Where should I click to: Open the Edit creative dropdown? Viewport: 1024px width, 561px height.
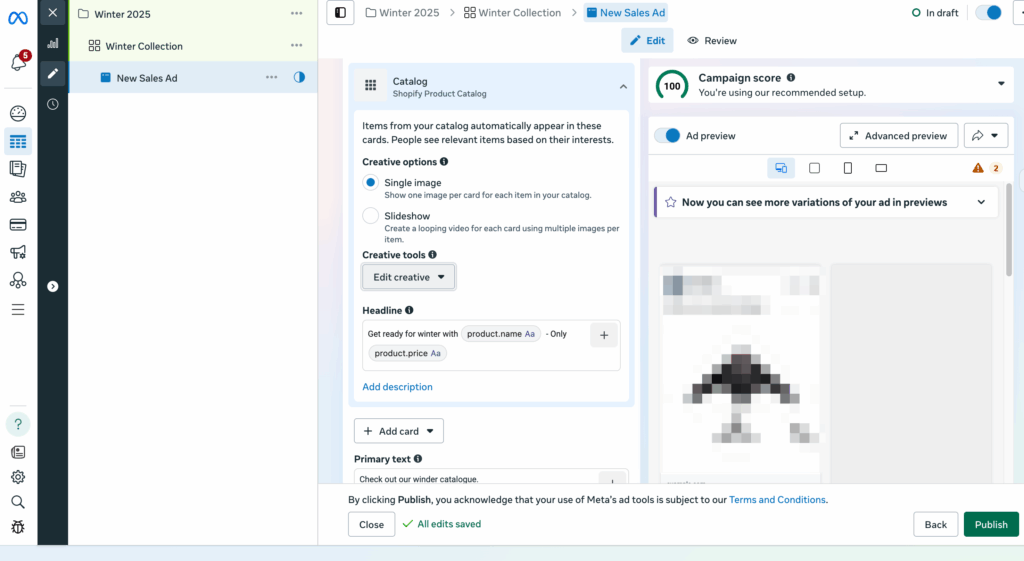(408, 277)
